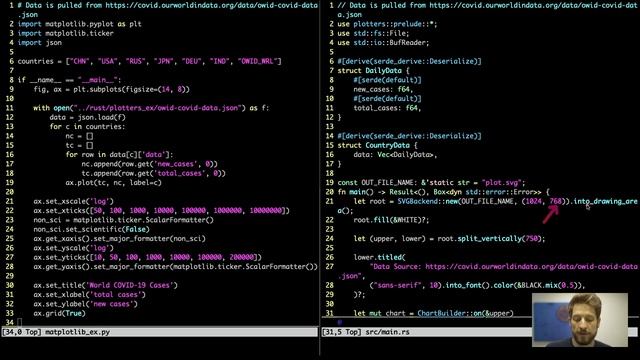Click the 'total_cases: f64,' field

click(387, 108)
